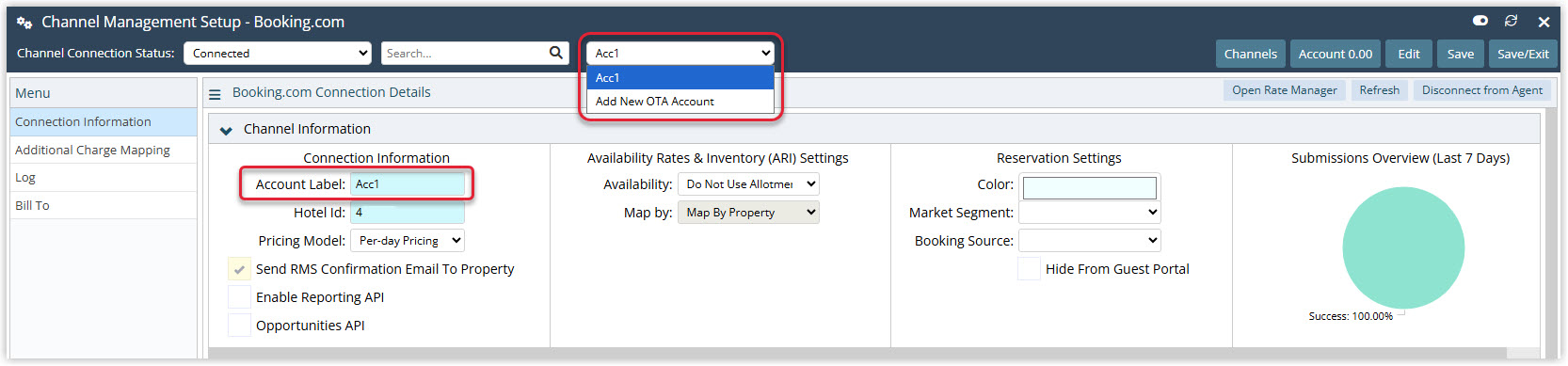Click the Color swatch field

tap(1090, 187)
